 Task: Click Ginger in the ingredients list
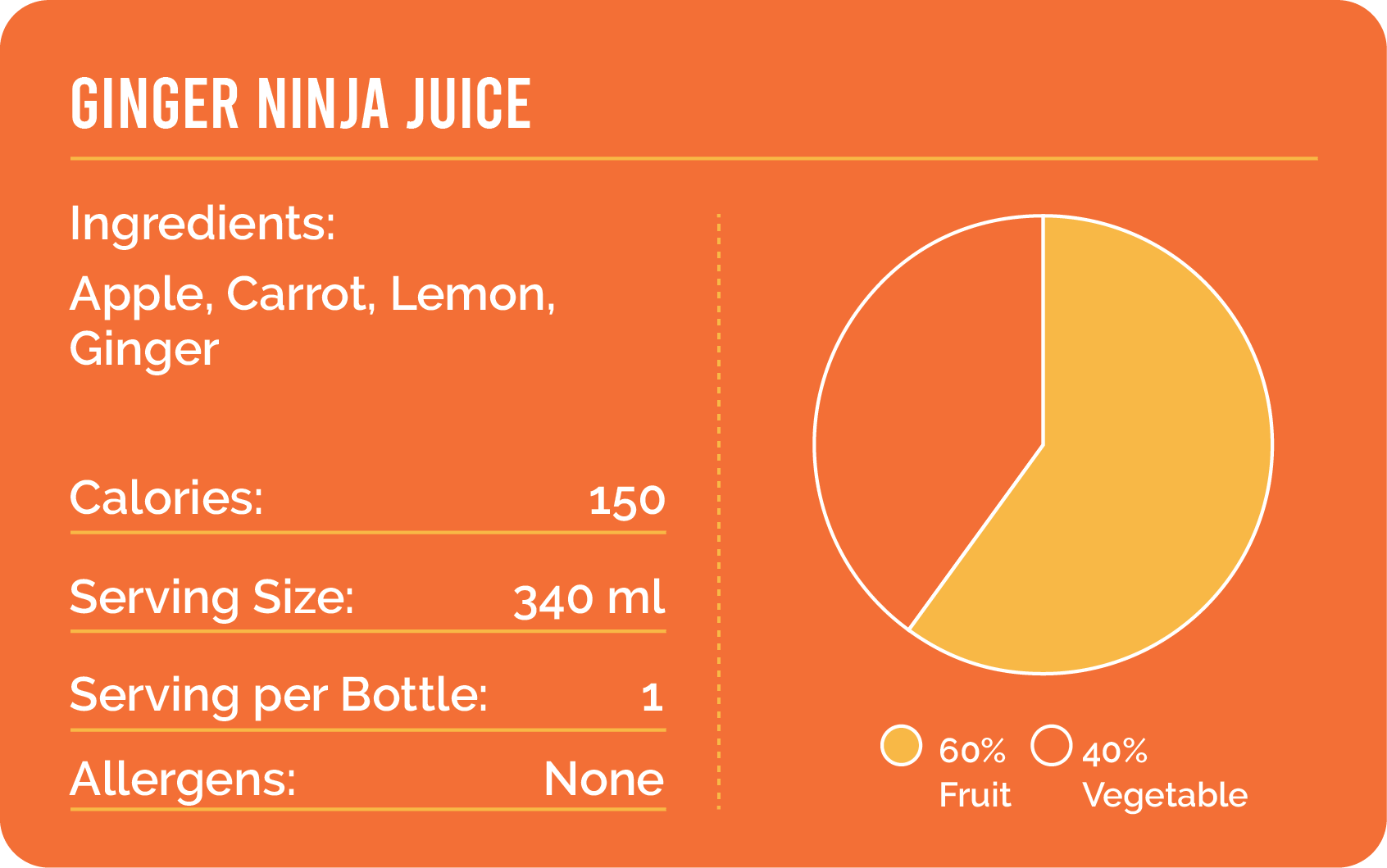[144, 349]
